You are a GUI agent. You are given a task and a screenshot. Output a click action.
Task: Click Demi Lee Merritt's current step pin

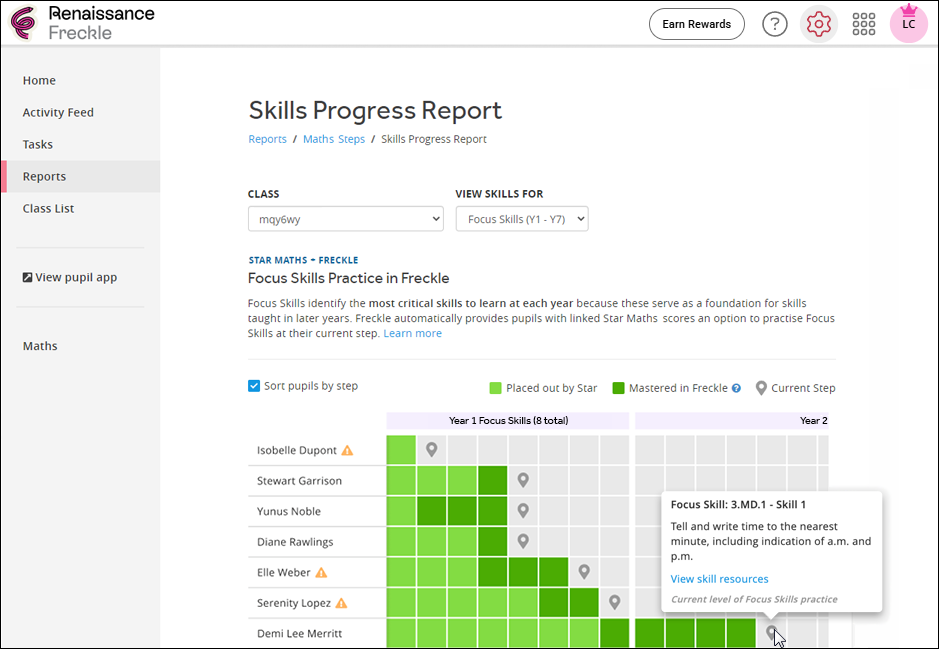click(x=772, y=632)
